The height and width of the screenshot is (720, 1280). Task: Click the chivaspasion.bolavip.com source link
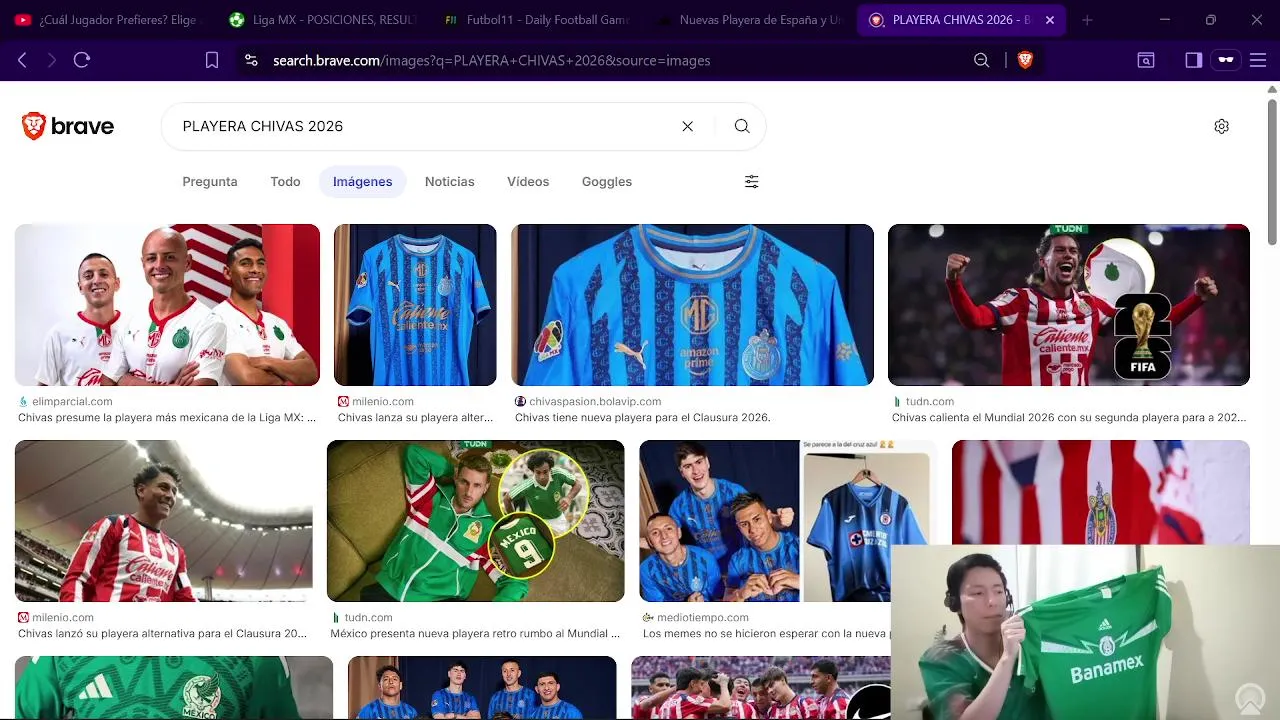click(x=595, y=401)
